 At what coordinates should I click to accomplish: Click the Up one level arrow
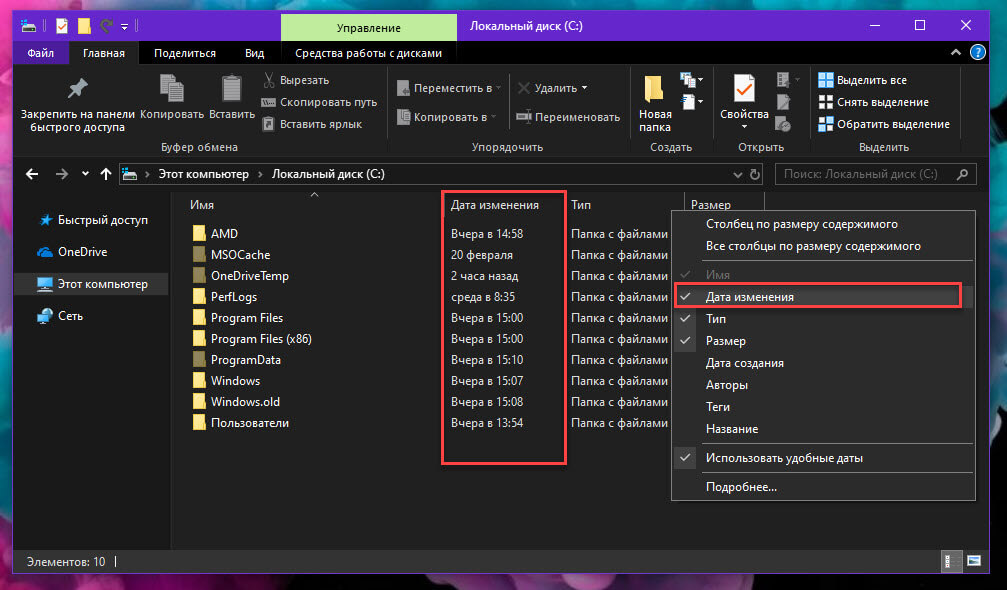[x=106, y=174]
